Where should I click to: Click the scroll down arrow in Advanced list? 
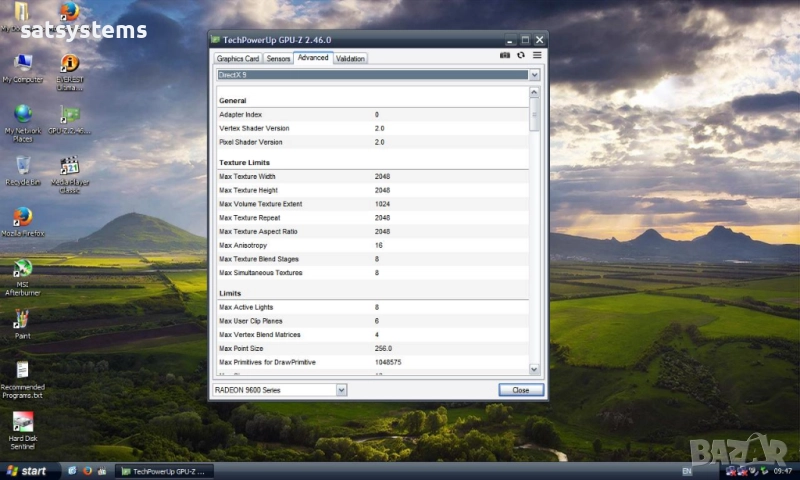click(x=534, y=369)
